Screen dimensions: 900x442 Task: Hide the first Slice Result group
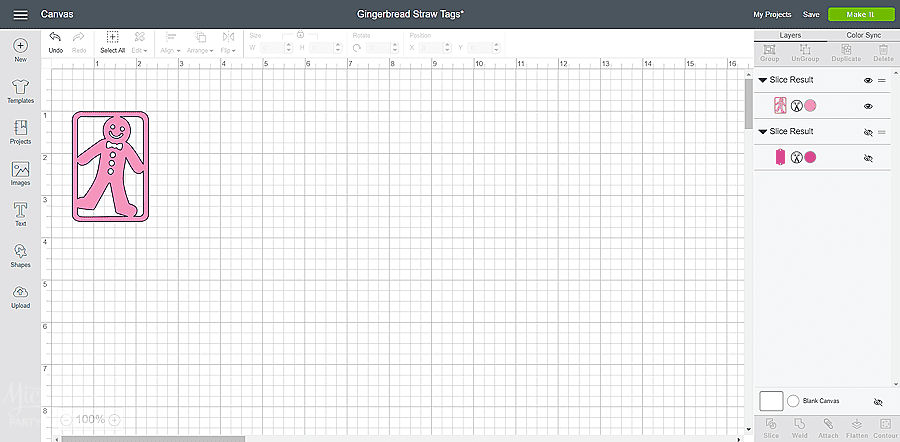[x=868, y=80]
